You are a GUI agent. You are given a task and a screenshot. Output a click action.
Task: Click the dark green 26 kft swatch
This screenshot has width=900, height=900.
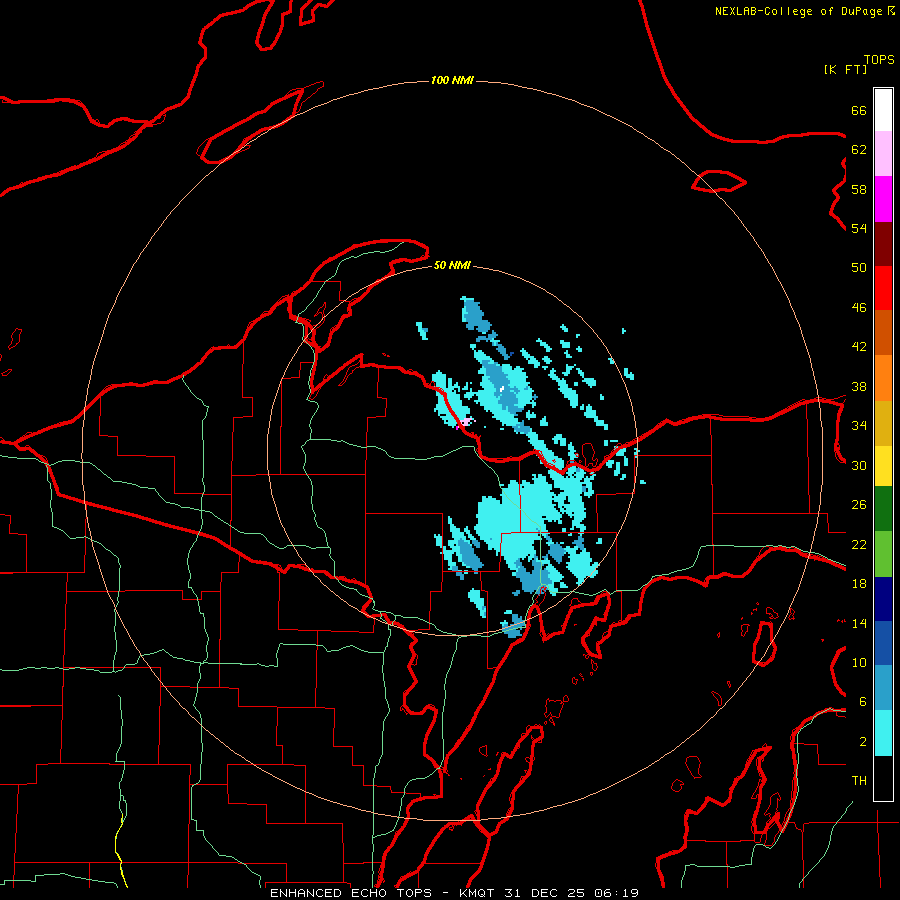click(883, 509)
